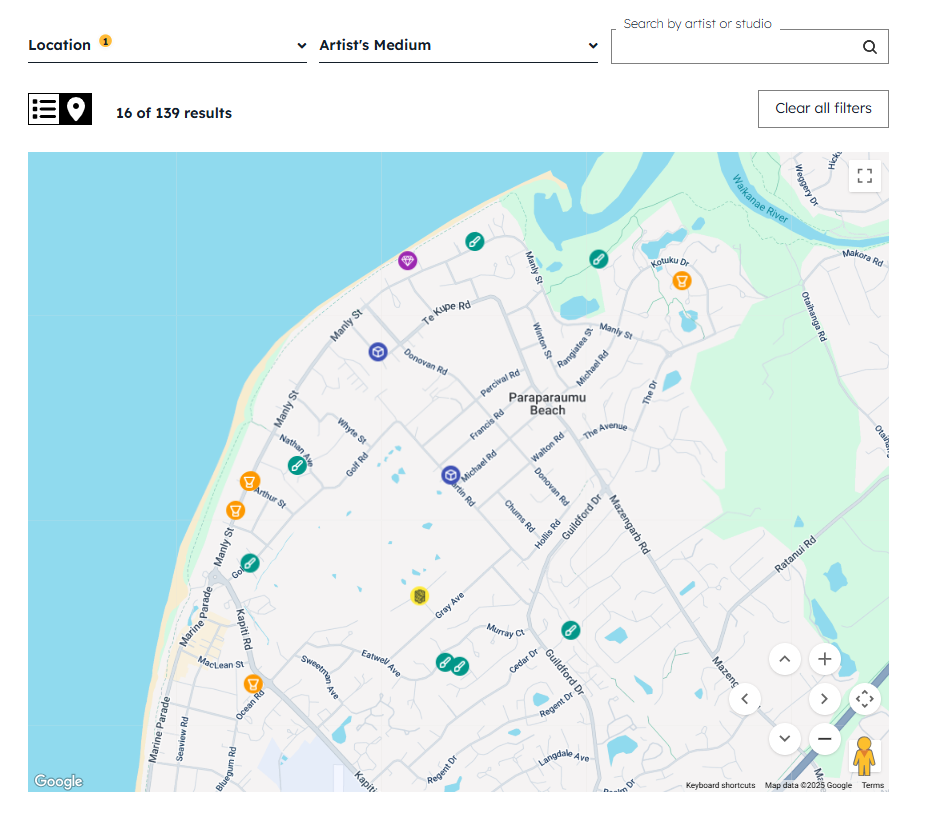Toggle fullscreen map view
Viewport: 927px width, 815px height.
pos(865,176)
